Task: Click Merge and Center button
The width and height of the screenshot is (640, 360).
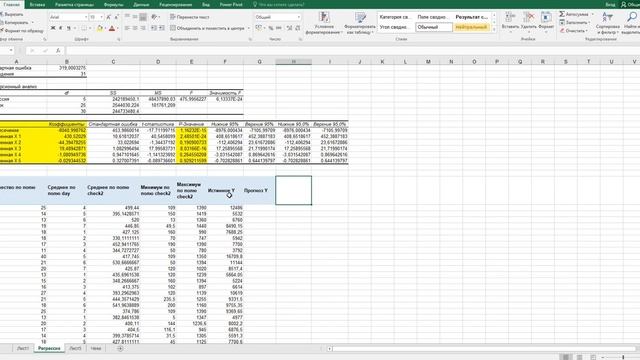Action: (207, 28)
